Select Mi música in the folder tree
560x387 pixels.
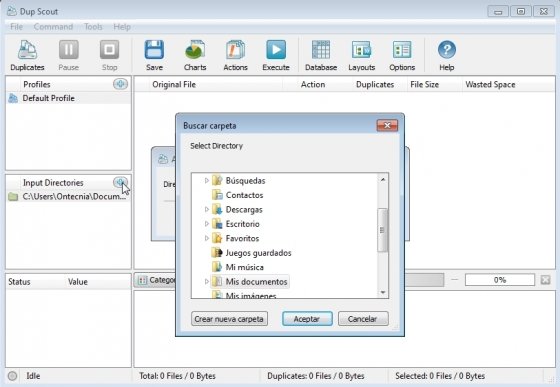245,267
